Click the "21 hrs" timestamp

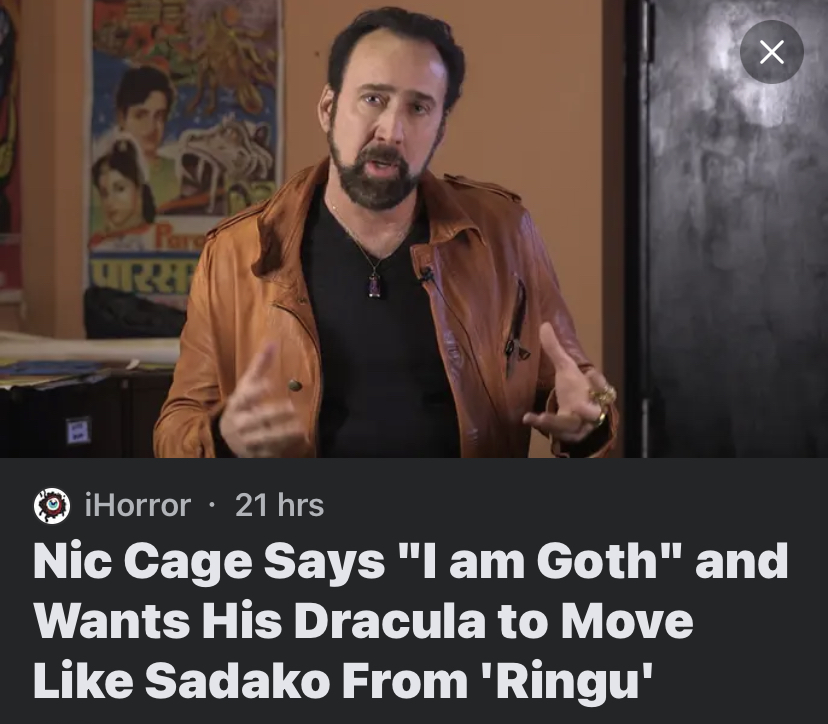click(279, 505)
